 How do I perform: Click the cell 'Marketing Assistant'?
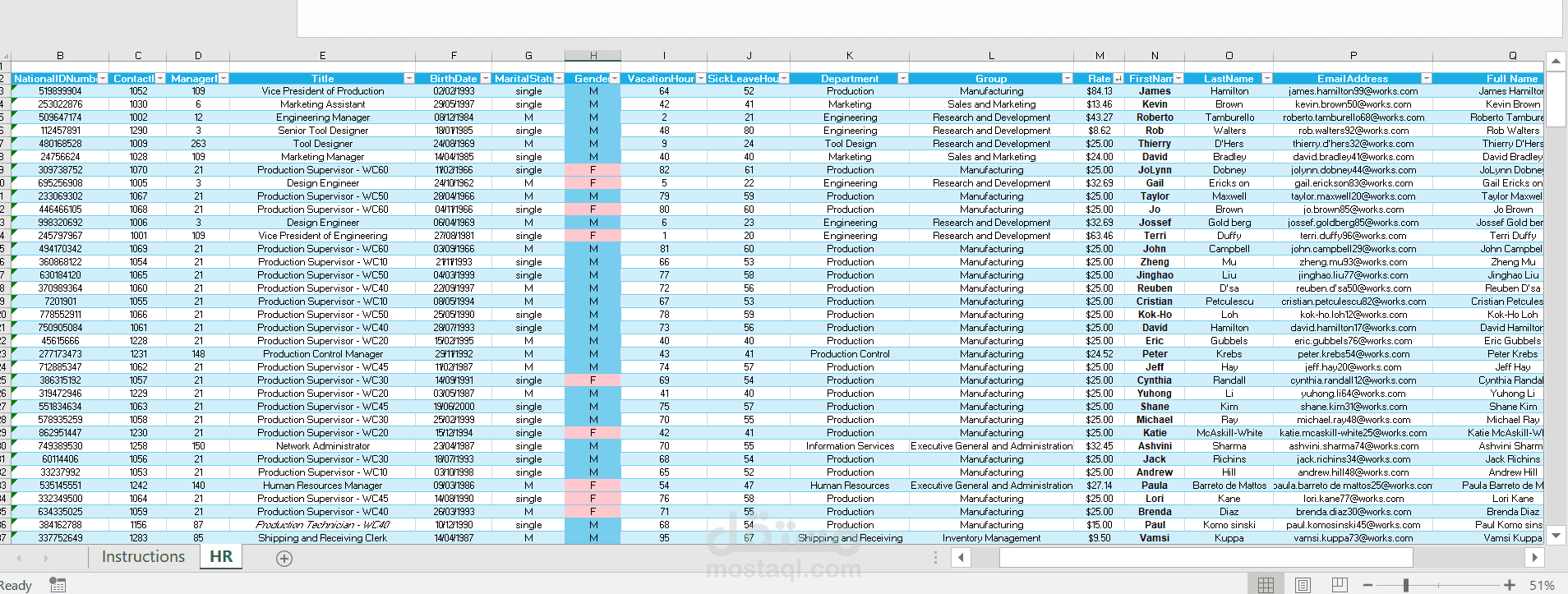[323, 104]
